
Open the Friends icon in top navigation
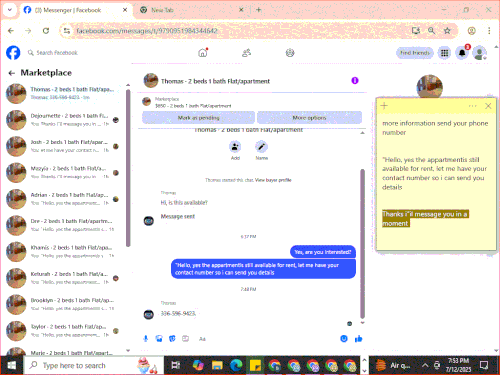click(246, 53)
